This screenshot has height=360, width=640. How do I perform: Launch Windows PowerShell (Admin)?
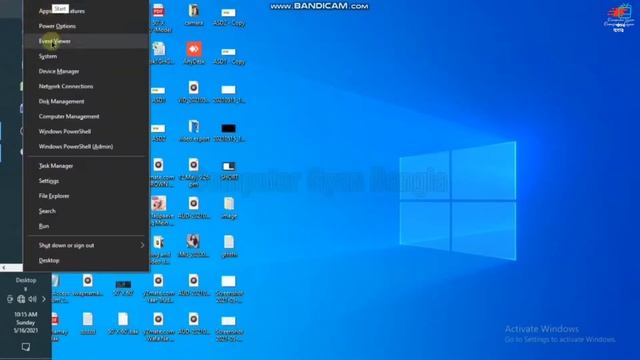click(x=86, y=147)
